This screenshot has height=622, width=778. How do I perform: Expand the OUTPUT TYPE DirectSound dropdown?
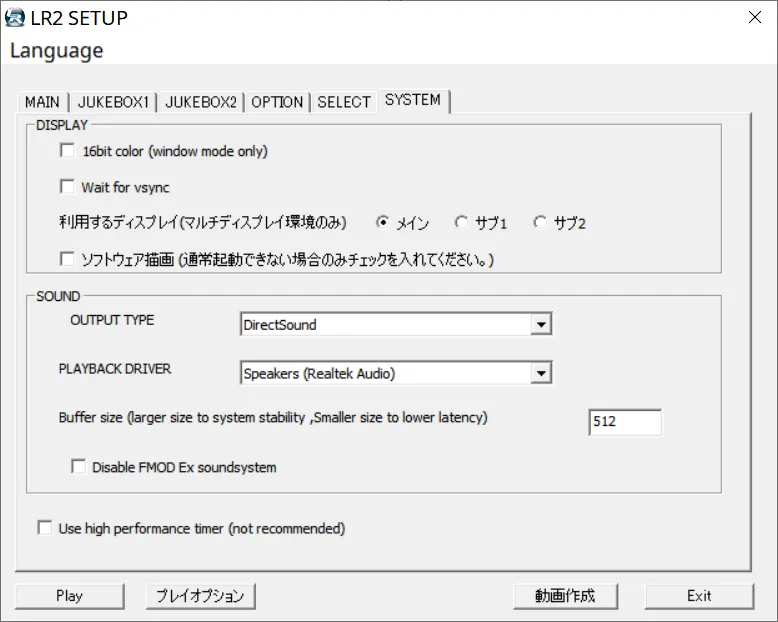396,324
